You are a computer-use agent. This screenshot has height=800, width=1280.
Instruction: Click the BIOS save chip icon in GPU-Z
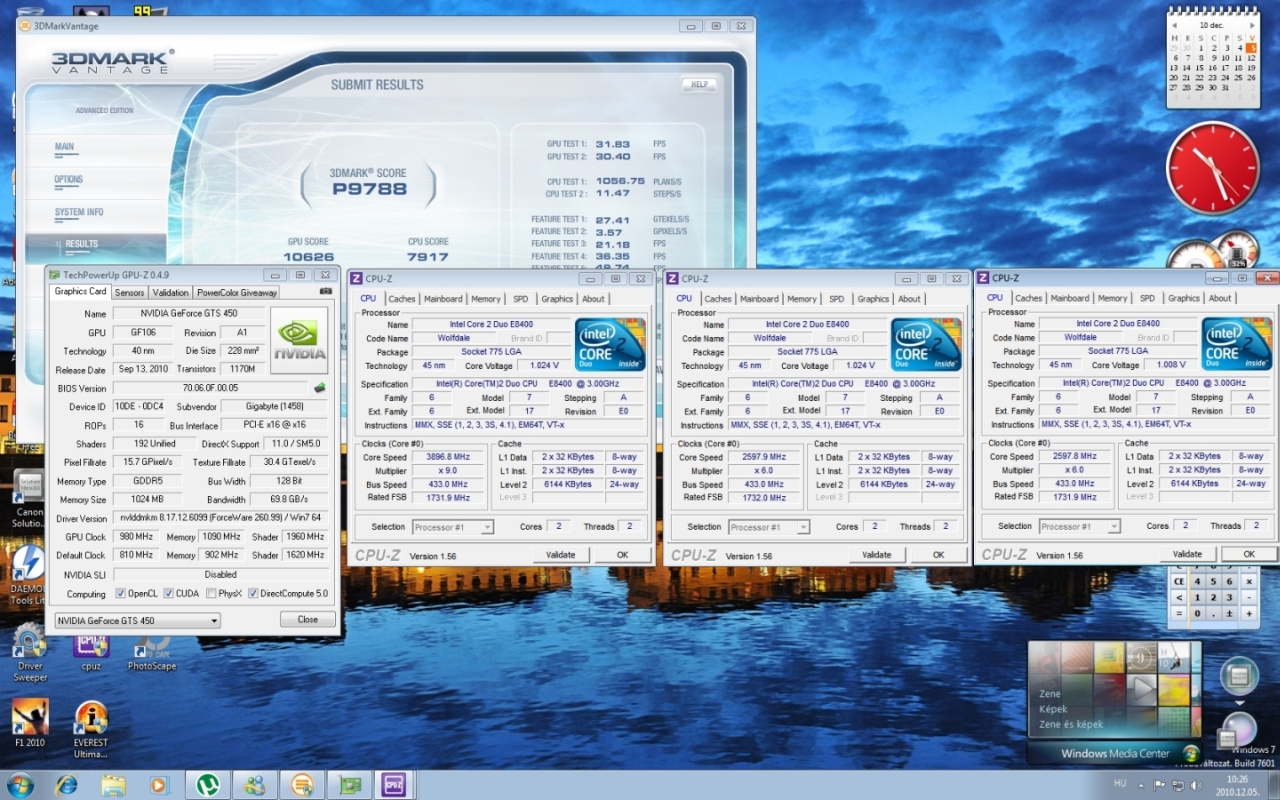coord(320,388)
